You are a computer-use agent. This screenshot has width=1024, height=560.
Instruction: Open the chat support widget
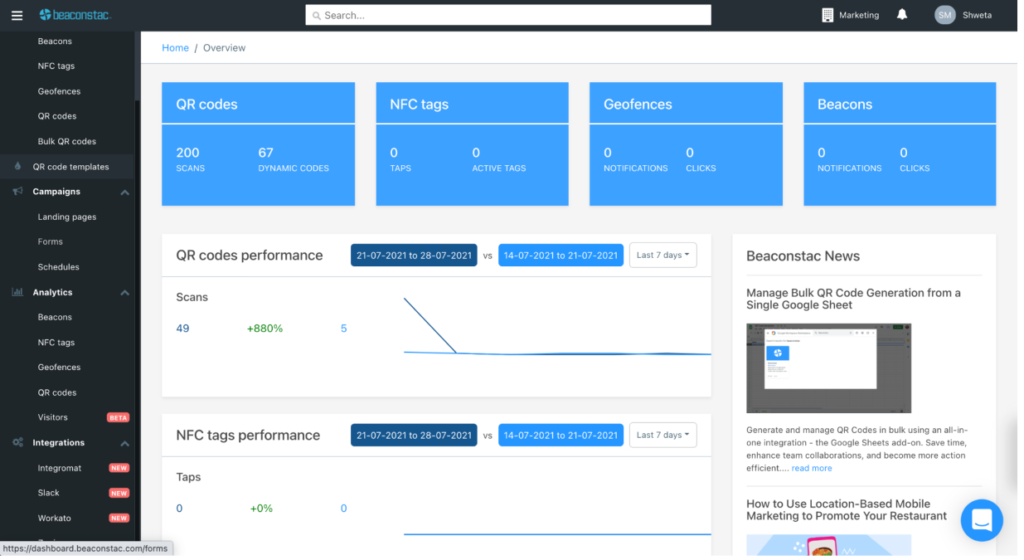pyautogui.click(x=982, y=521)
